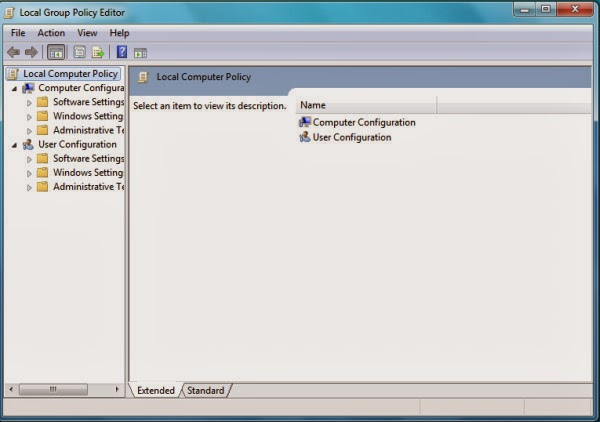Expand Administrative Templates under User Configuration

point(29,188)
